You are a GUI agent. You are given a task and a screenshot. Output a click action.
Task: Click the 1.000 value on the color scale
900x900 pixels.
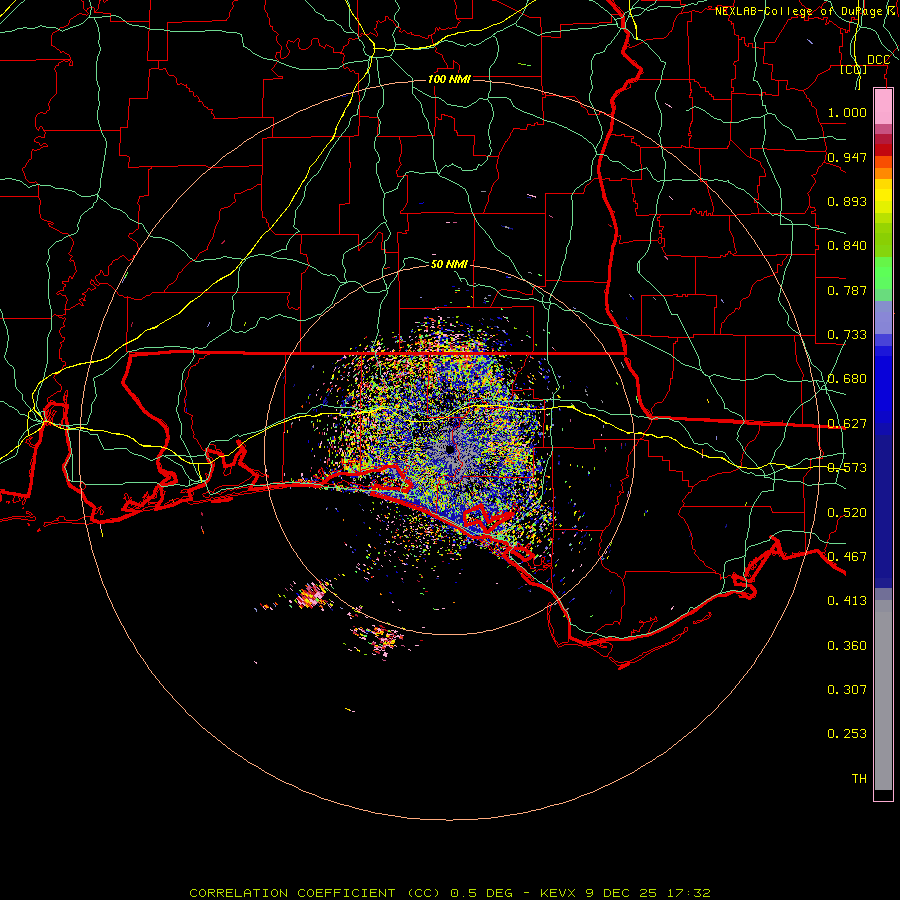tap(847, 112)
